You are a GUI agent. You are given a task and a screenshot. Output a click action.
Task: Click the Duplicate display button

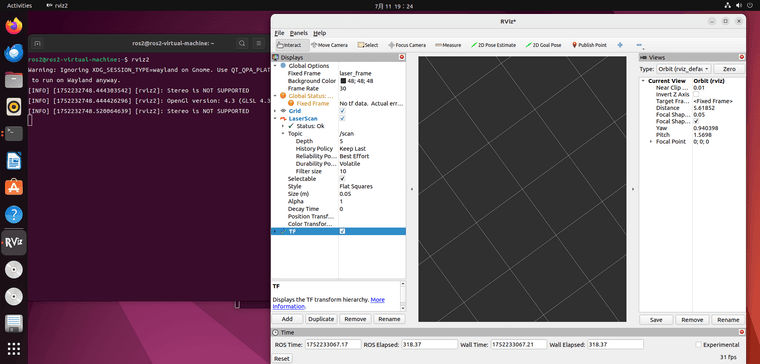[321, 319]
